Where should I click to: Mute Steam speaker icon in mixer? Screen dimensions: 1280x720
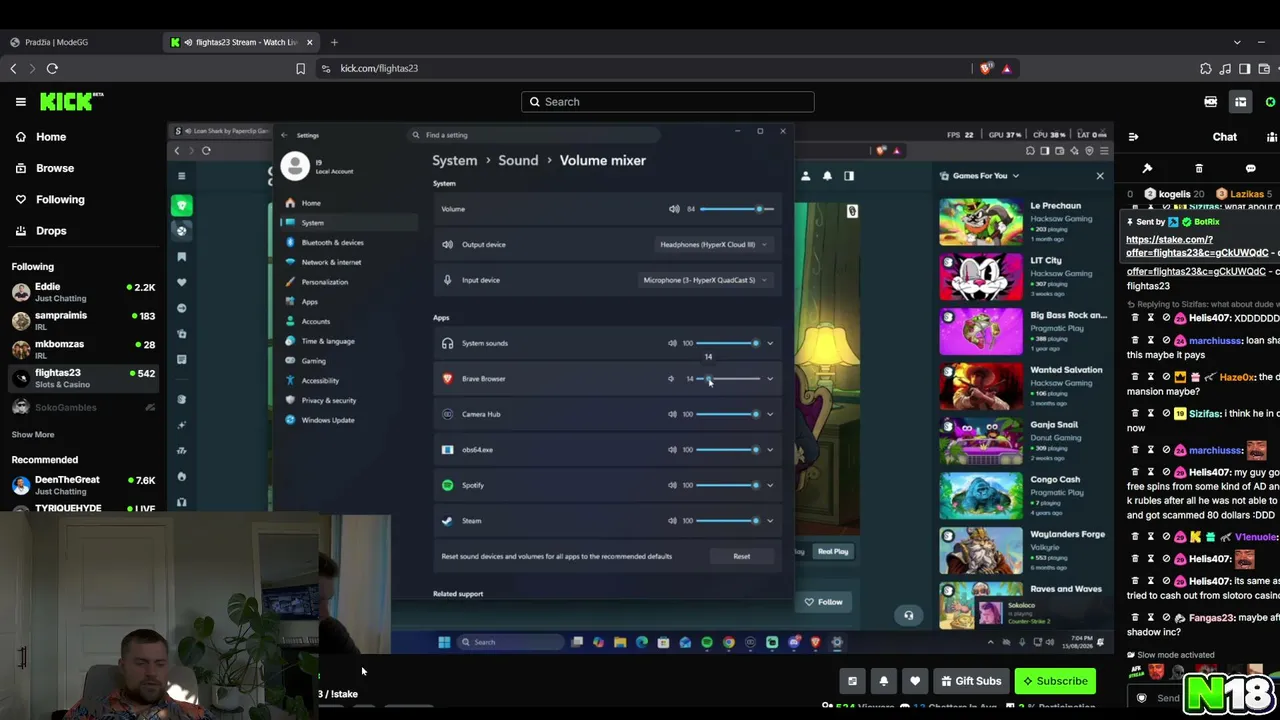tap(672, 521)
